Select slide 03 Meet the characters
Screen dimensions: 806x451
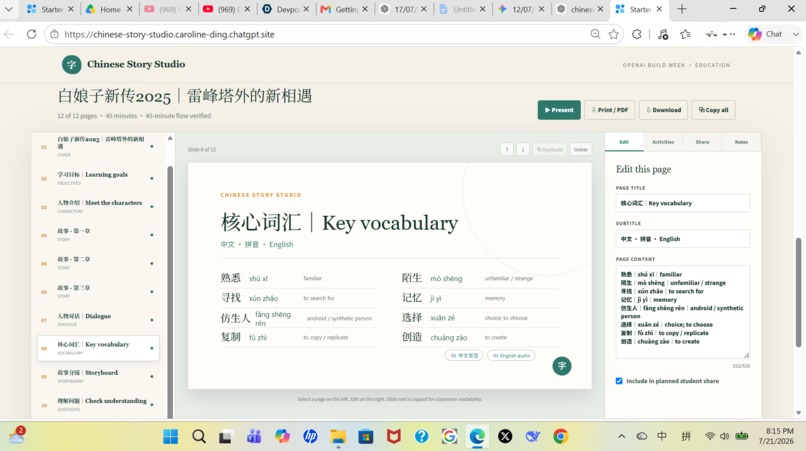tap(98, 207)
